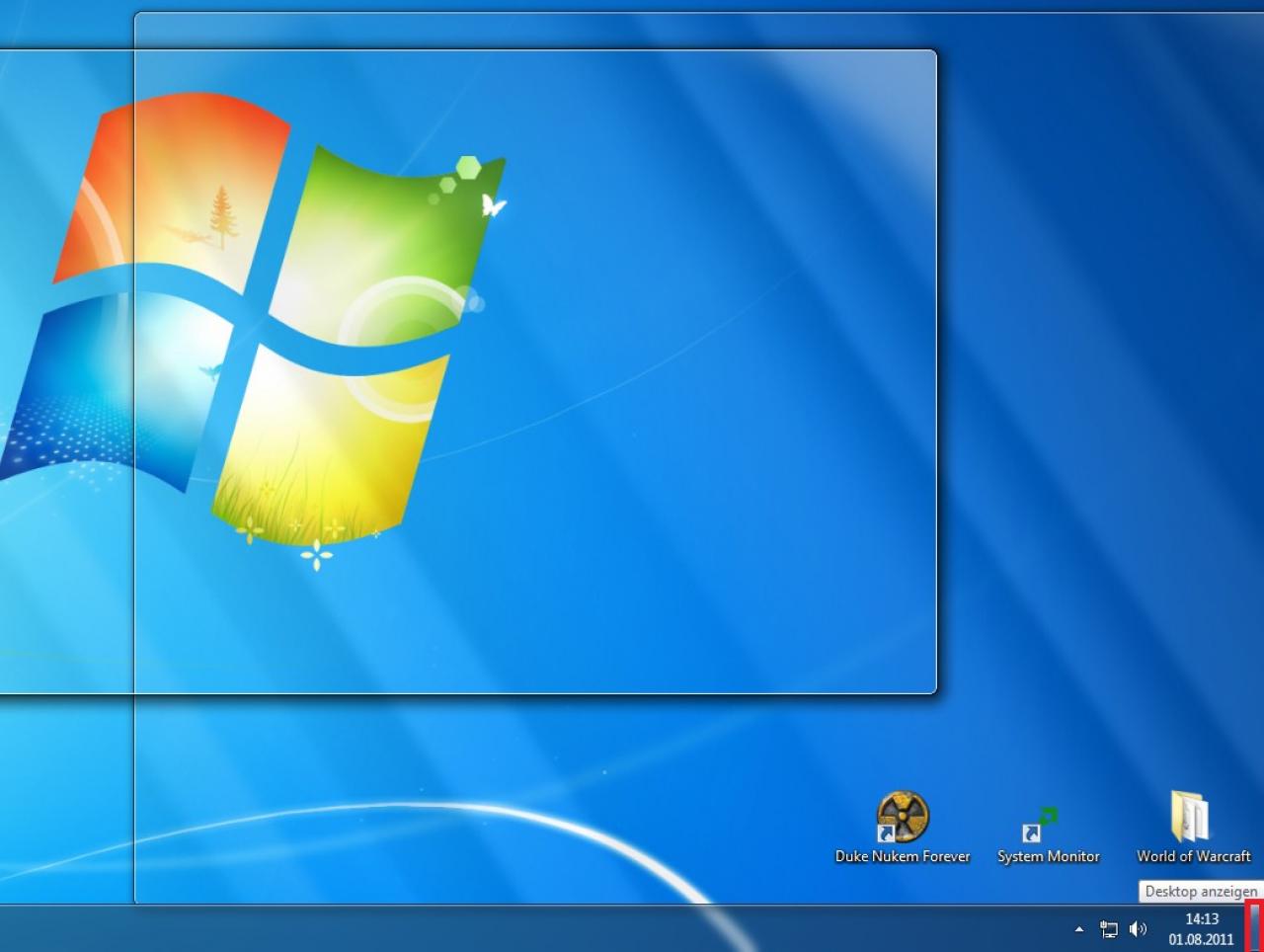Open the Duke Nukem Forever desktop shortcut

coord(903,818)
